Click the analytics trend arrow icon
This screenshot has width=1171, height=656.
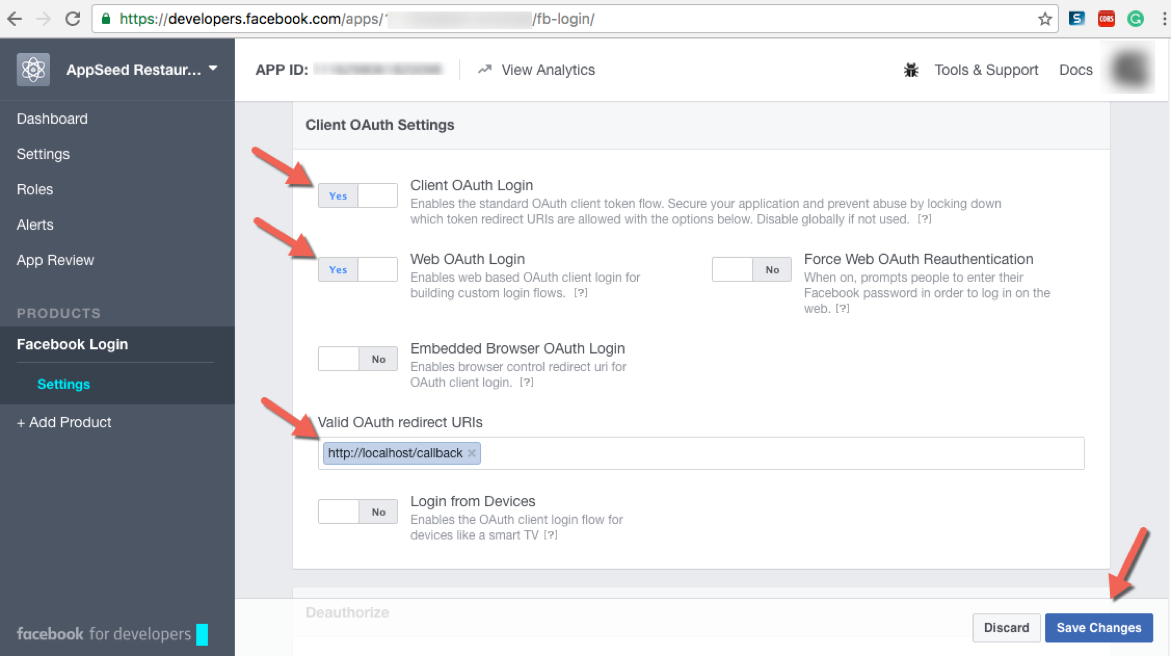485,69
